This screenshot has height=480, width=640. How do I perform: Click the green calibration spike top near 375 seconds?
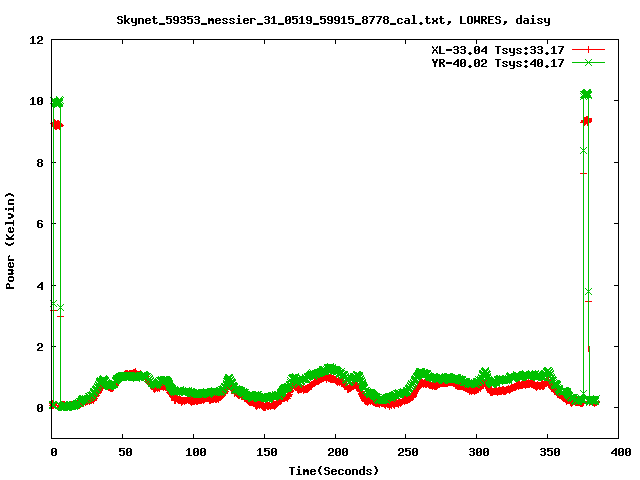586,94
